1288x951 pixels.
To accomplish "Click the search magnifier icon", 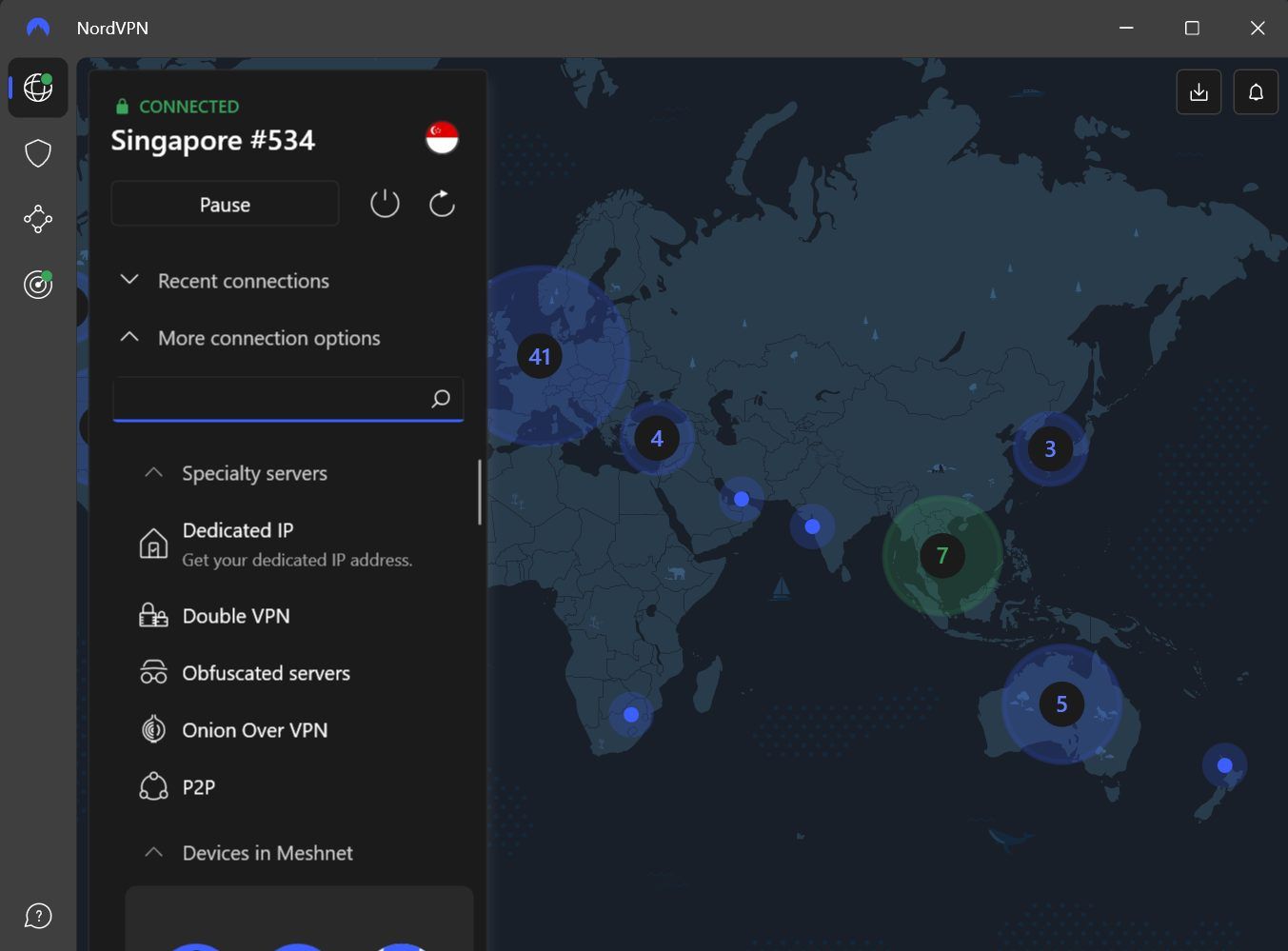I will [441, 399].
